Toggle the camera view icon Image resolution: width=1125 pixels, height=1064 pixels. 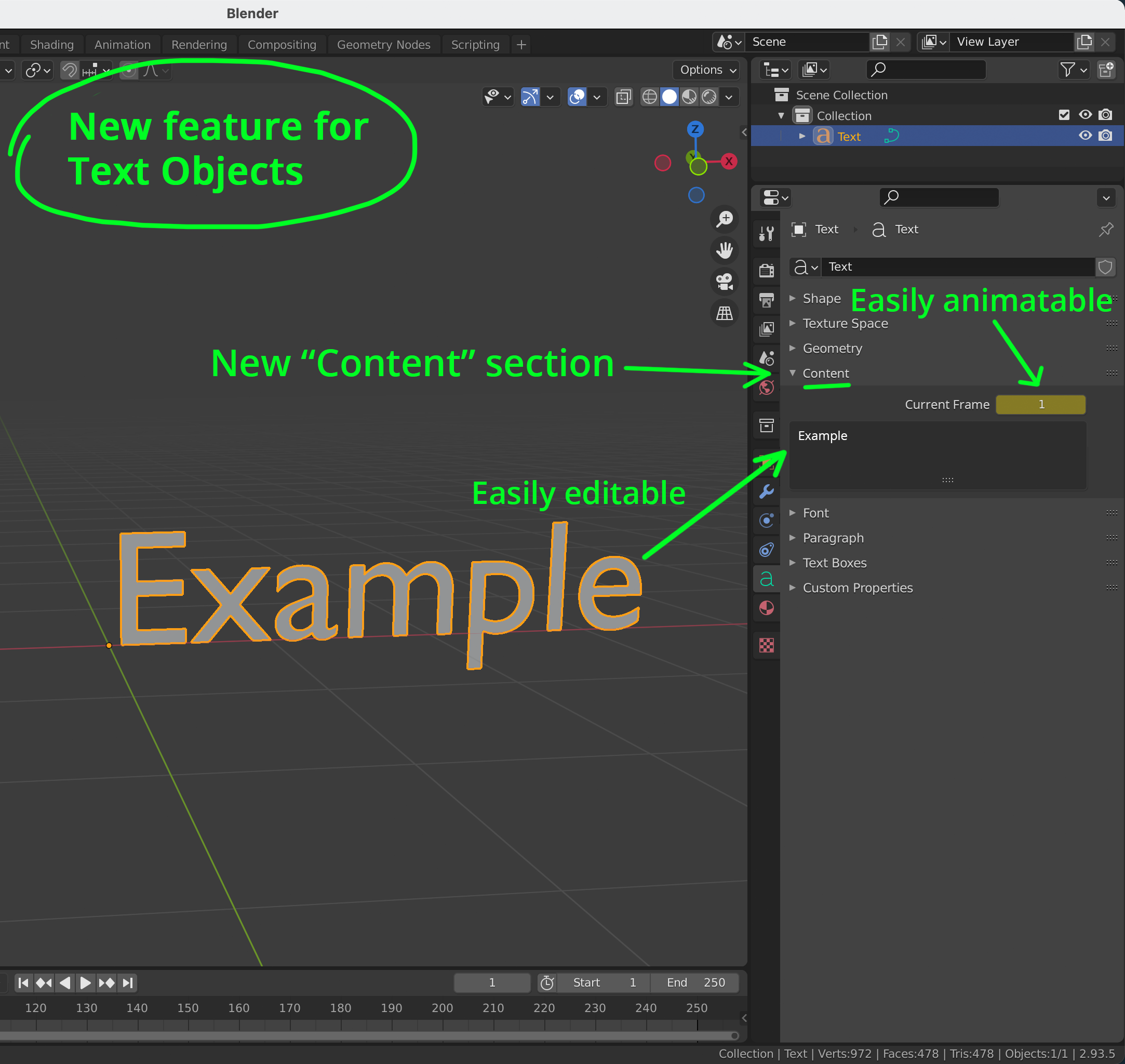pos(725,281)
